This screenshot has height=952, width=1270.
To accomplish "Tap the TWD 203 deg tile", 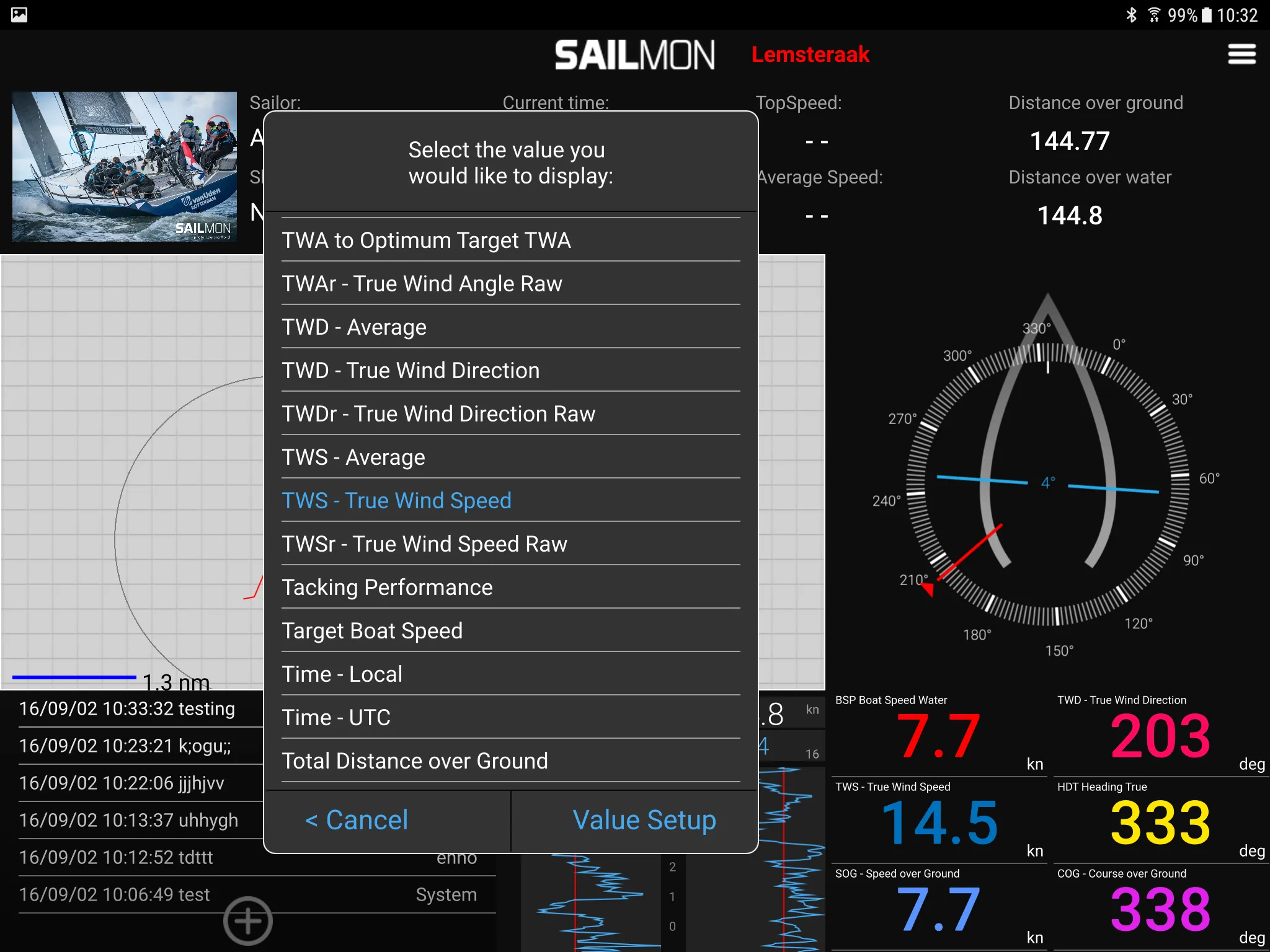I will [1161, 733].
